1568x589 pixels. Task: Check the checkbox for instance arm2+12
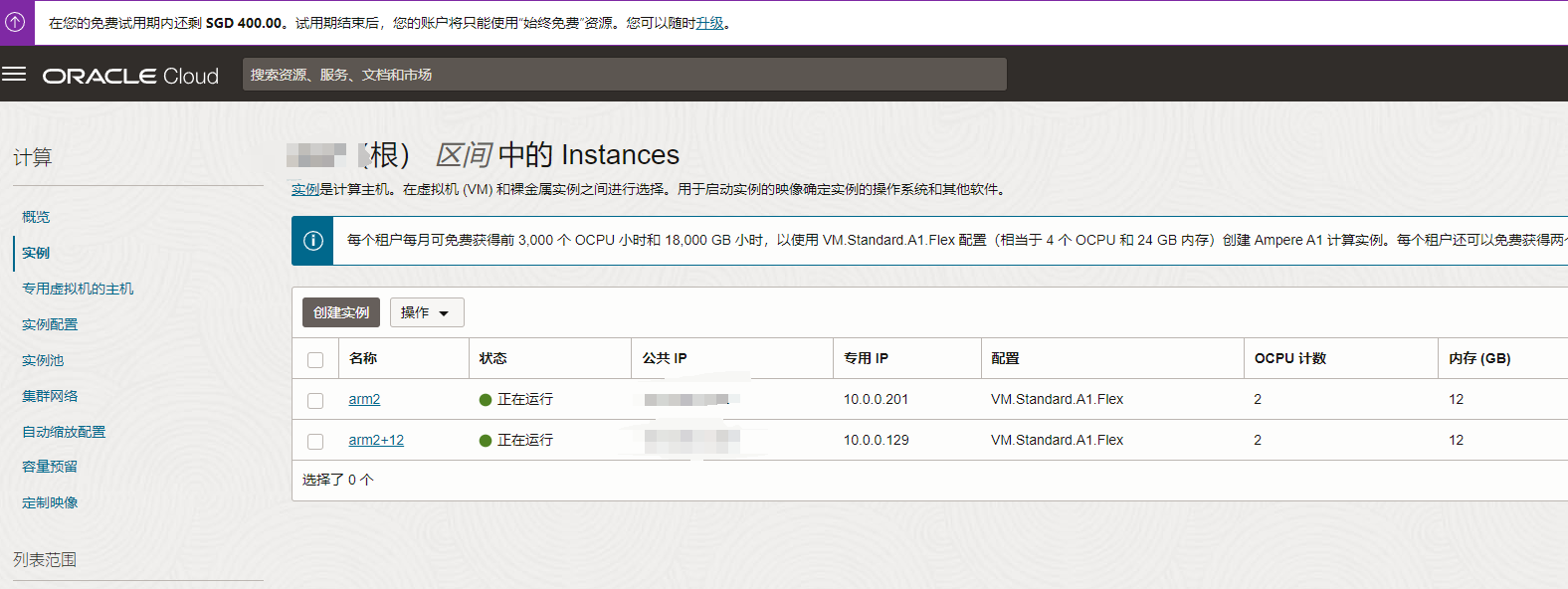pyautogui.click(x=315, y=442)
